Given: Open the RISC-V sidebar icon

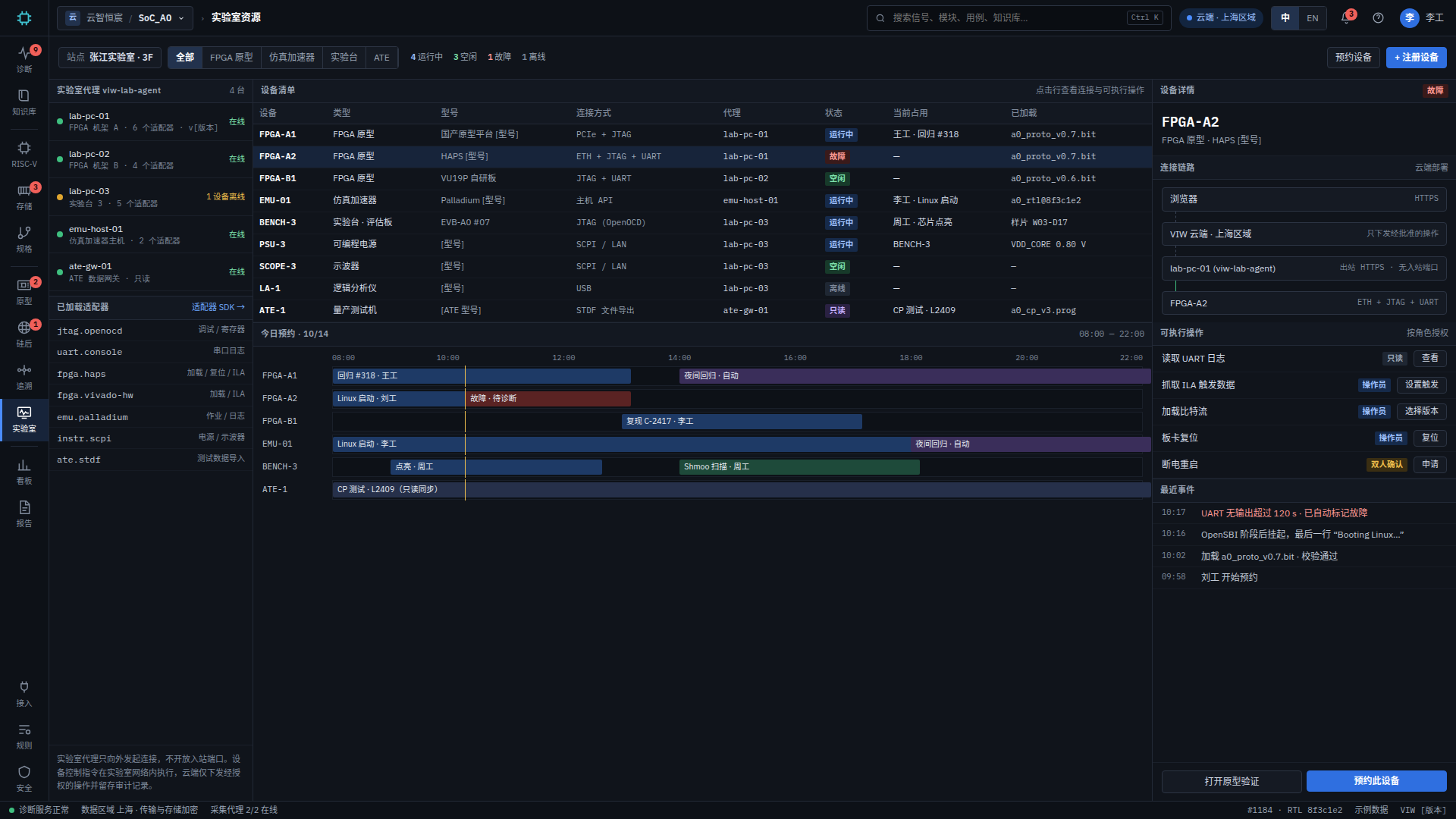Looking at the screenshot, I should point(24,154).
